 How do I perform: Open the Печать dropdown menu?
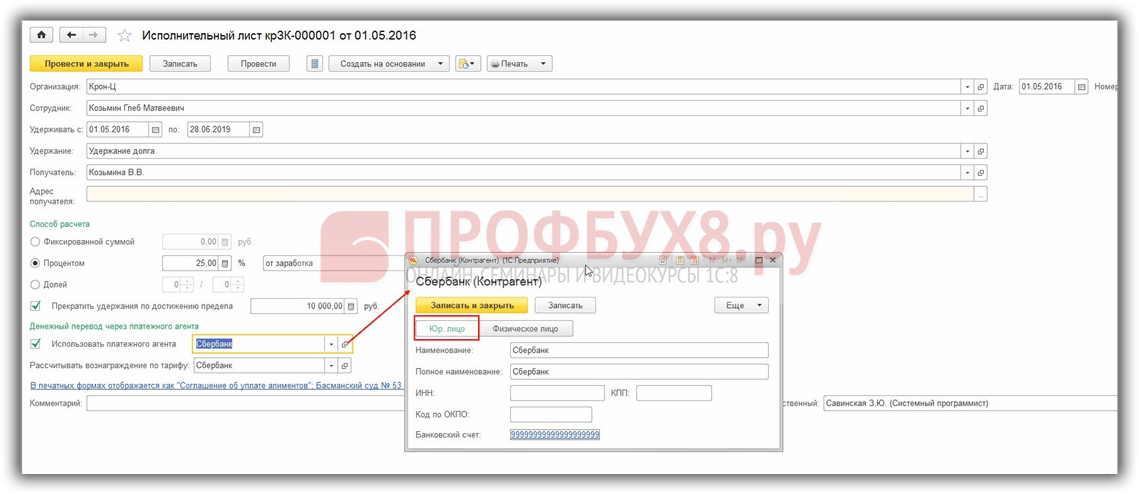519,64
